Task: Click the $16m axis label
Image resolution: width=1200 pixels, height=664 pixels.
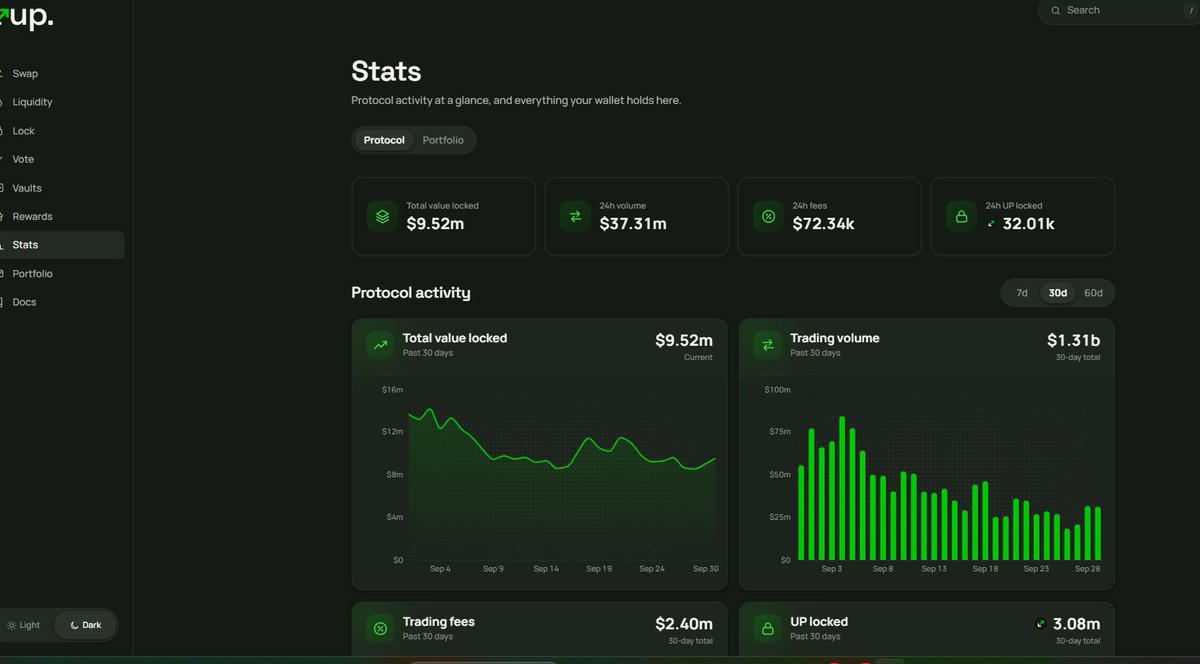Action: click(x=392, y=389)
